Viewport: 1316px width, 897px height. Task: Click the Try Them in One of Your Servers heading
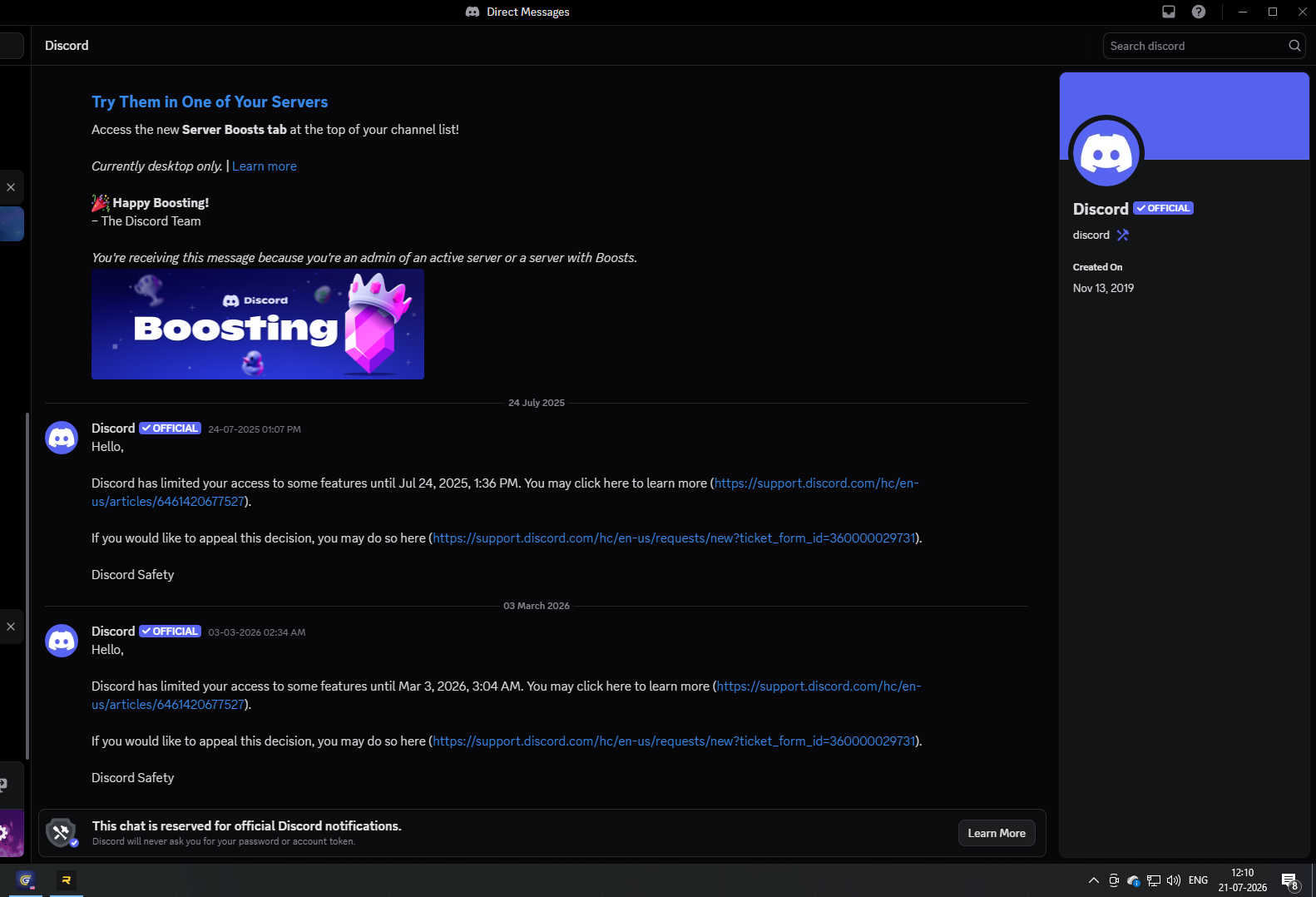[210, 102]
